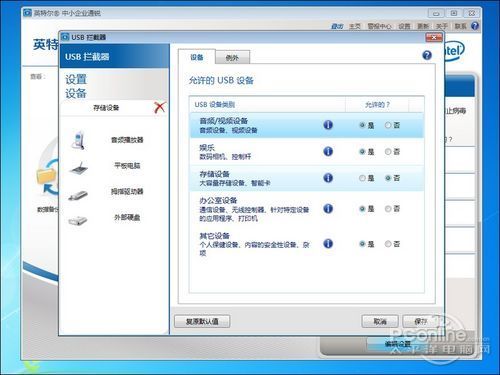Click 编辑设置 button in main window

click(x=398, y=344)
